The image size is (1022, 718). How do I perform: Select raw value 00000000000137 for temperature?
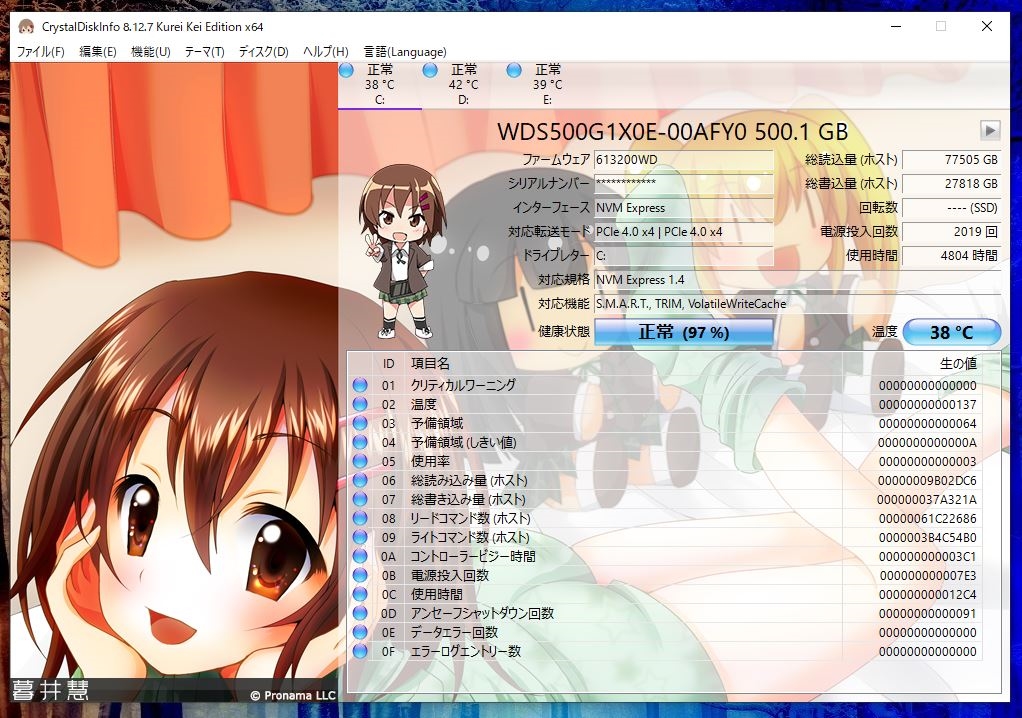click(927, 405)
